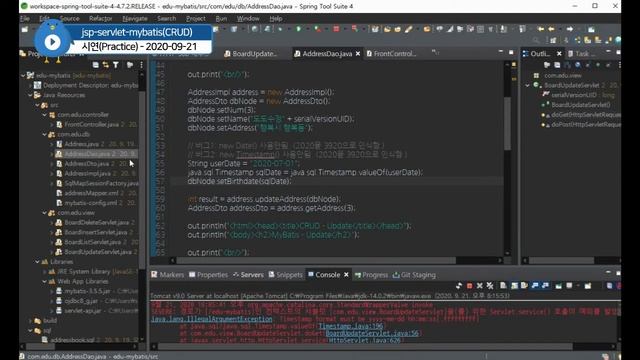This screenshot has width=640, height=360.
Task: Open the Refactor menu
Action: (x=100, y=18)
